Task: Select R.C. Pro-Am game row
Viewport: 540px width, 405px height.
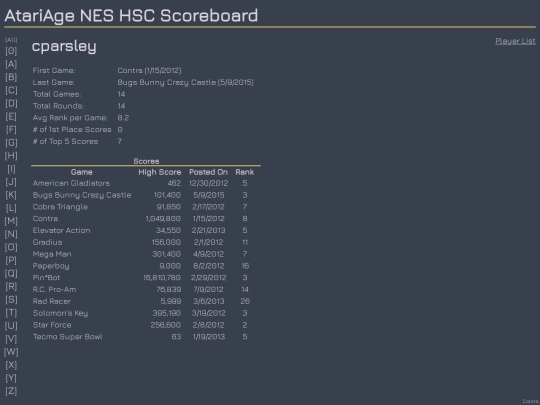Action: (146, 289)
